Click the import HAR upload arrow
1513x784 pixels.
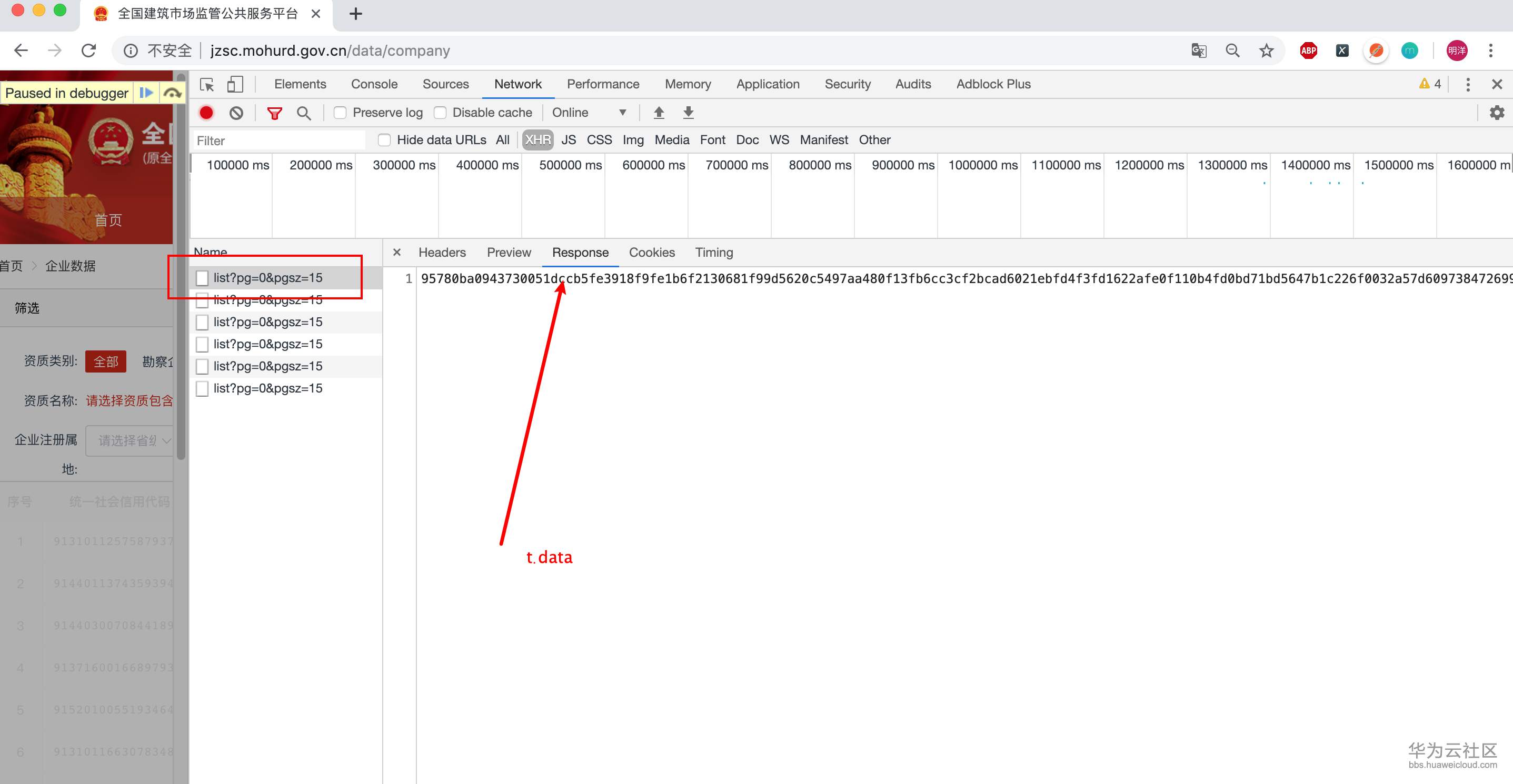click(x=659, y=113)
